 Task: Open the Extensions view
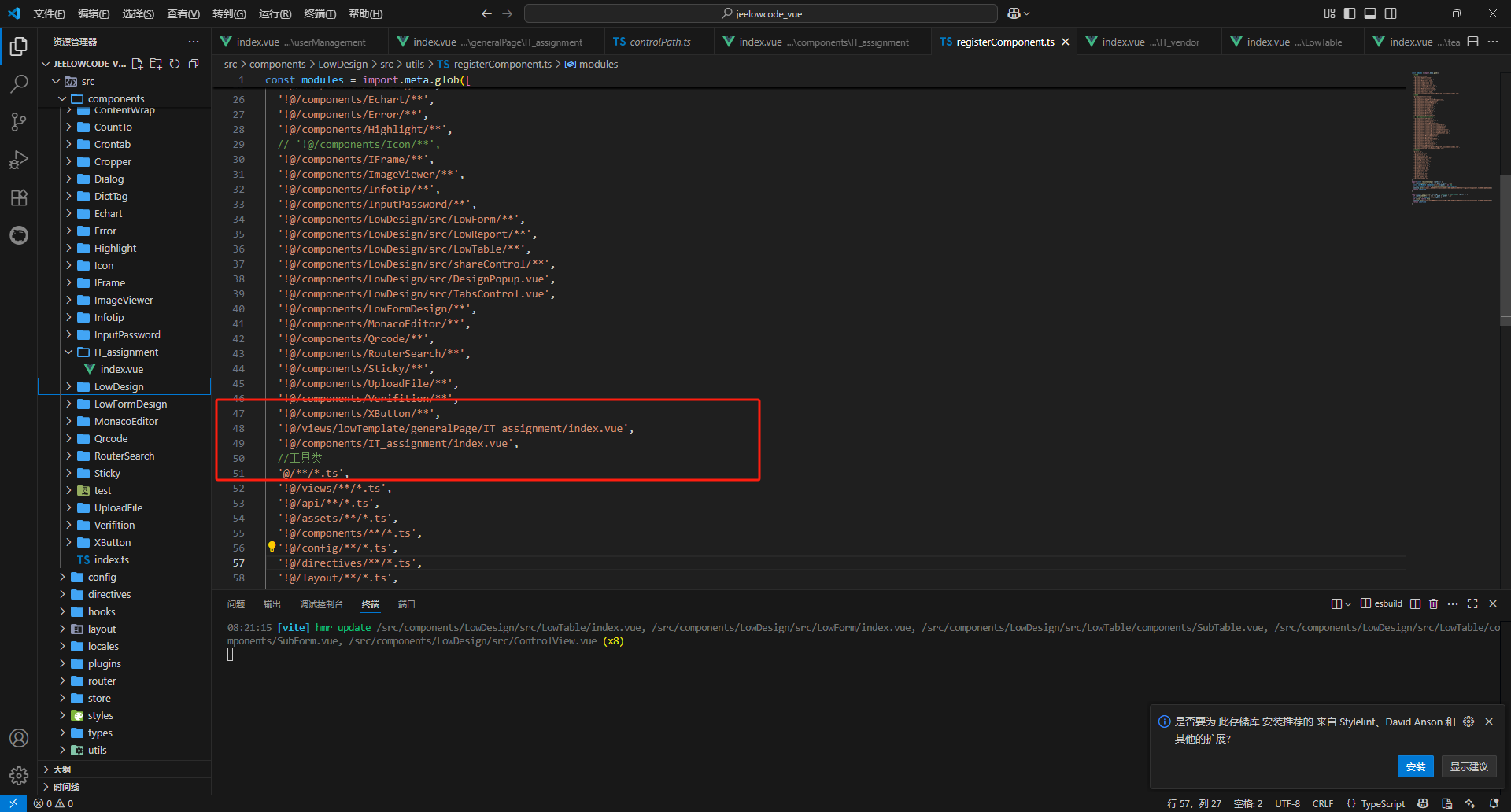point(19,197)
